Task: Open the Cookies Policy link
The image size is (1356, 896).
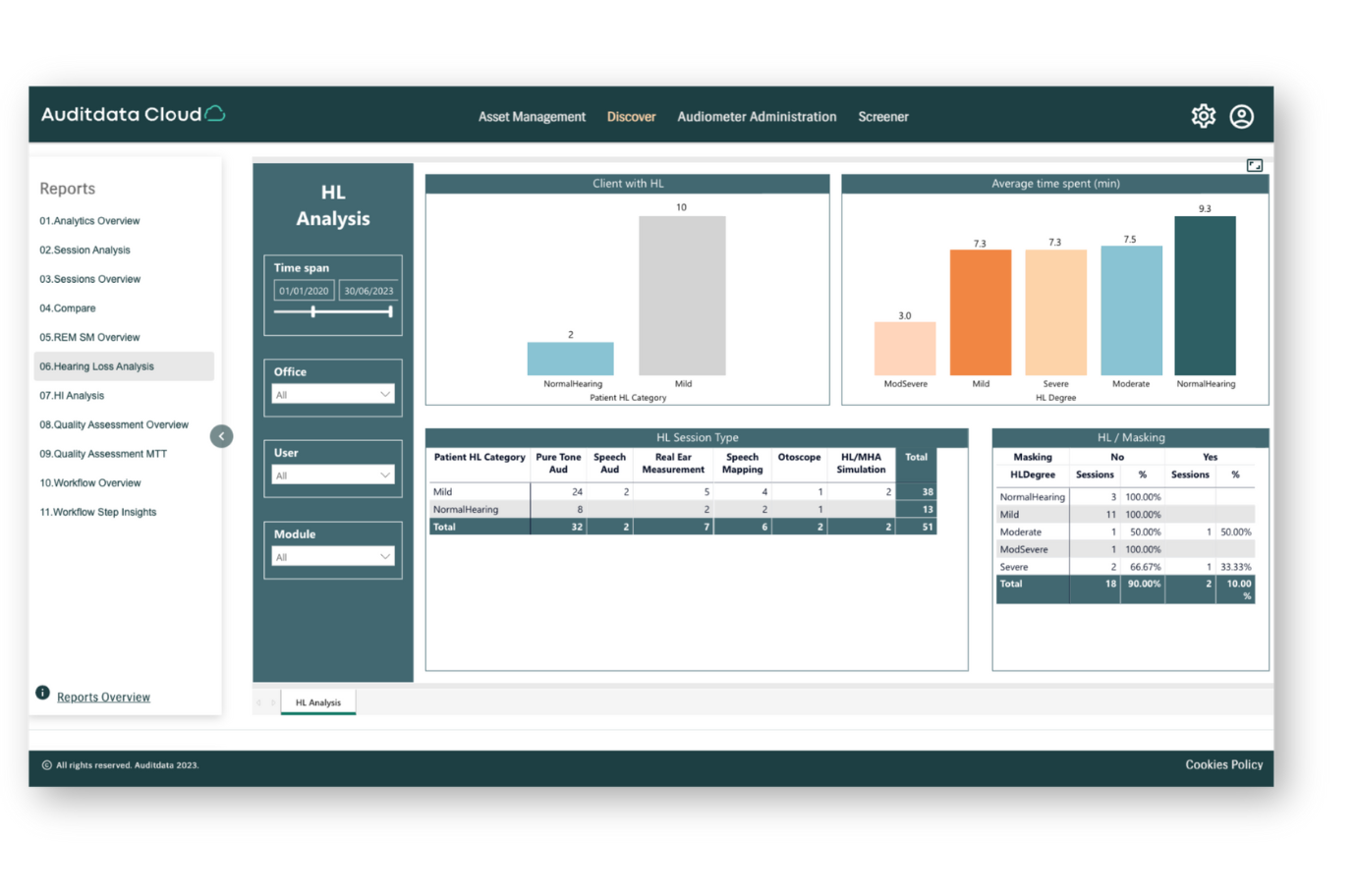Action: [x=1223, y=763]
